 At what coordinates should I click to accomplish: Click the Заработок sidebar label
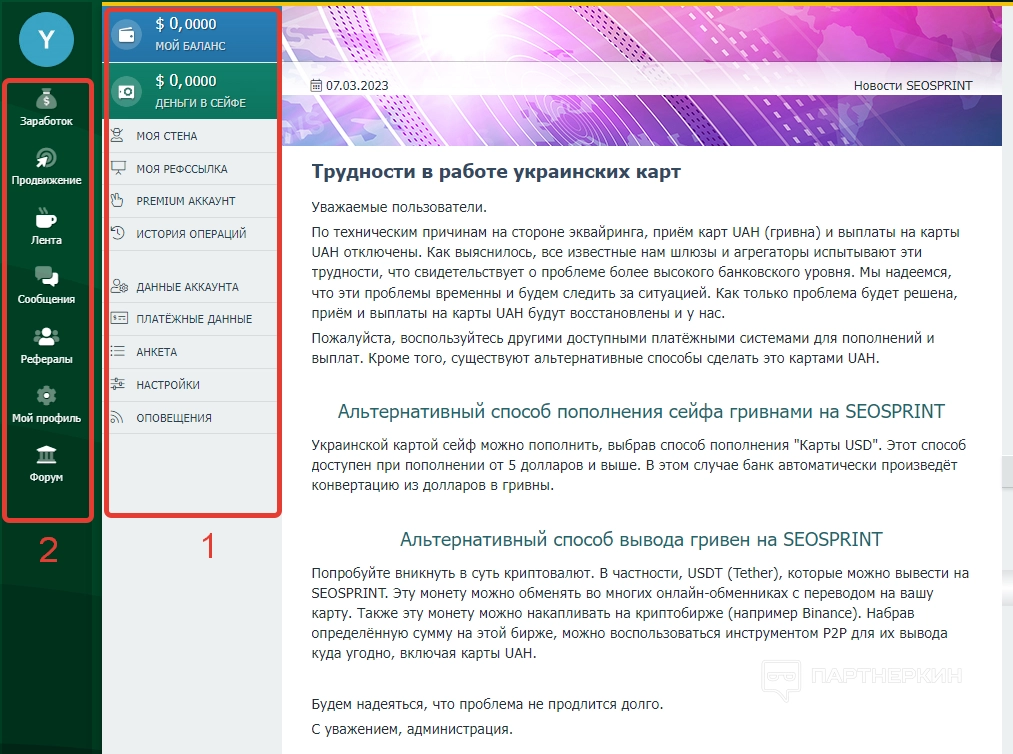pyautogui.click(x=47, y=121)
